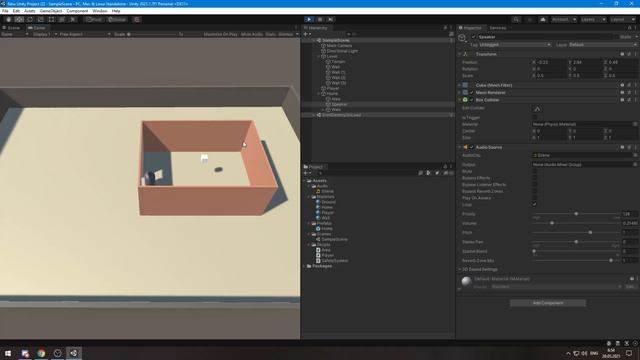Toggle Maximize On Play
The height and width of the screenshot is (360, 640).
coord(220,34)
